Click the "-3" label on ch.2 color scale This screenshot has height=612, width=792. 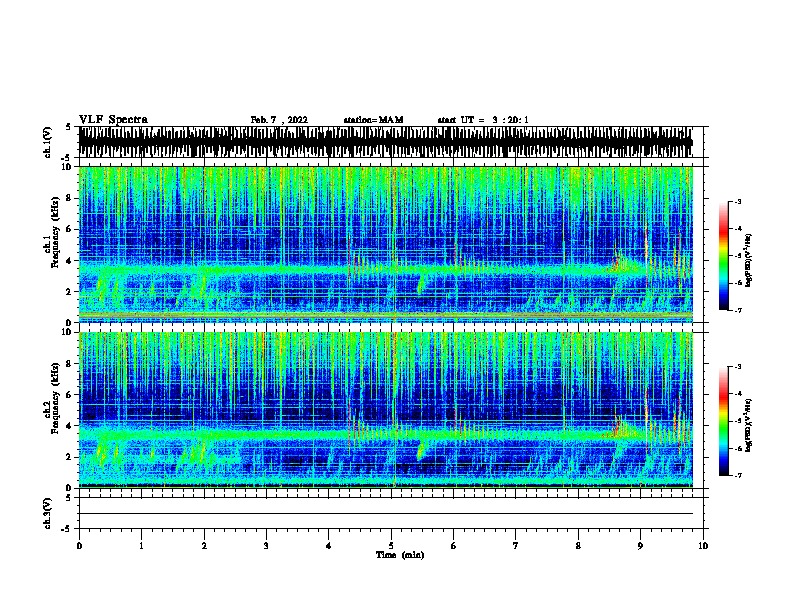(738, 367)
